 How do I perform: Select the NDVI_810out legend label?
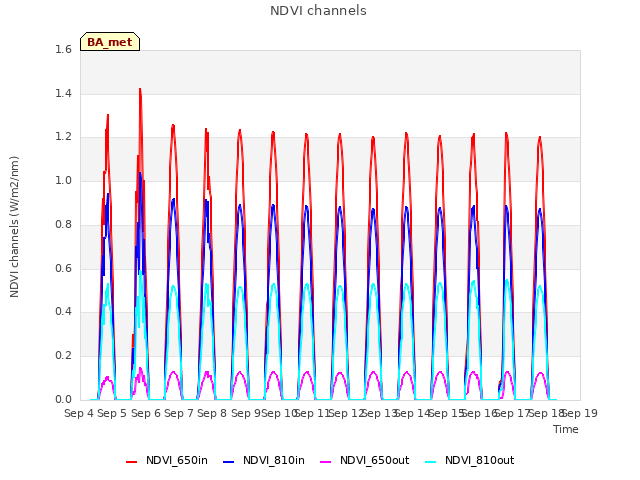(480, 460)
